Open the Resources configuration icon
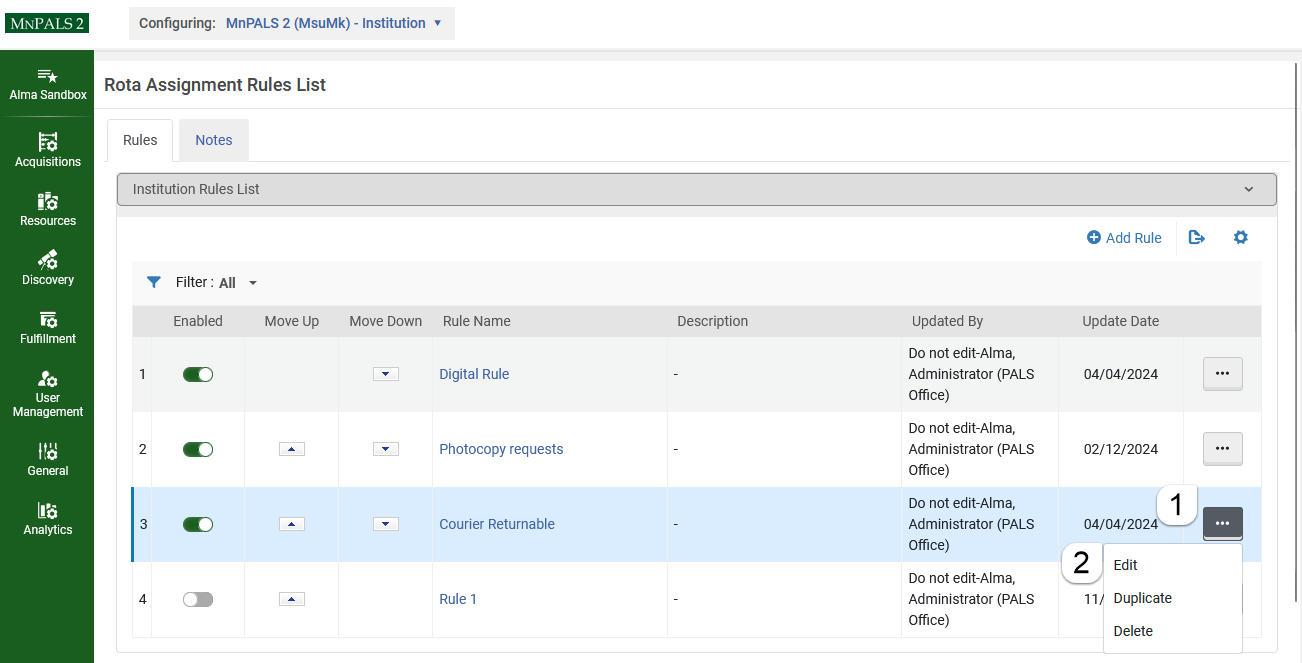The width and height of the screenshot is (1302, 663). 47,202
